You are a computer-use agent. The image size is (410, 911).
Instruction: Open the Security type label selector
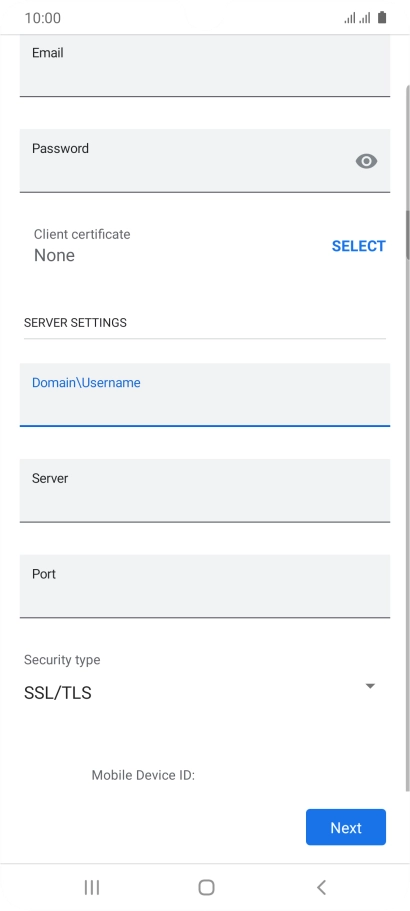[x=62, y=660]
